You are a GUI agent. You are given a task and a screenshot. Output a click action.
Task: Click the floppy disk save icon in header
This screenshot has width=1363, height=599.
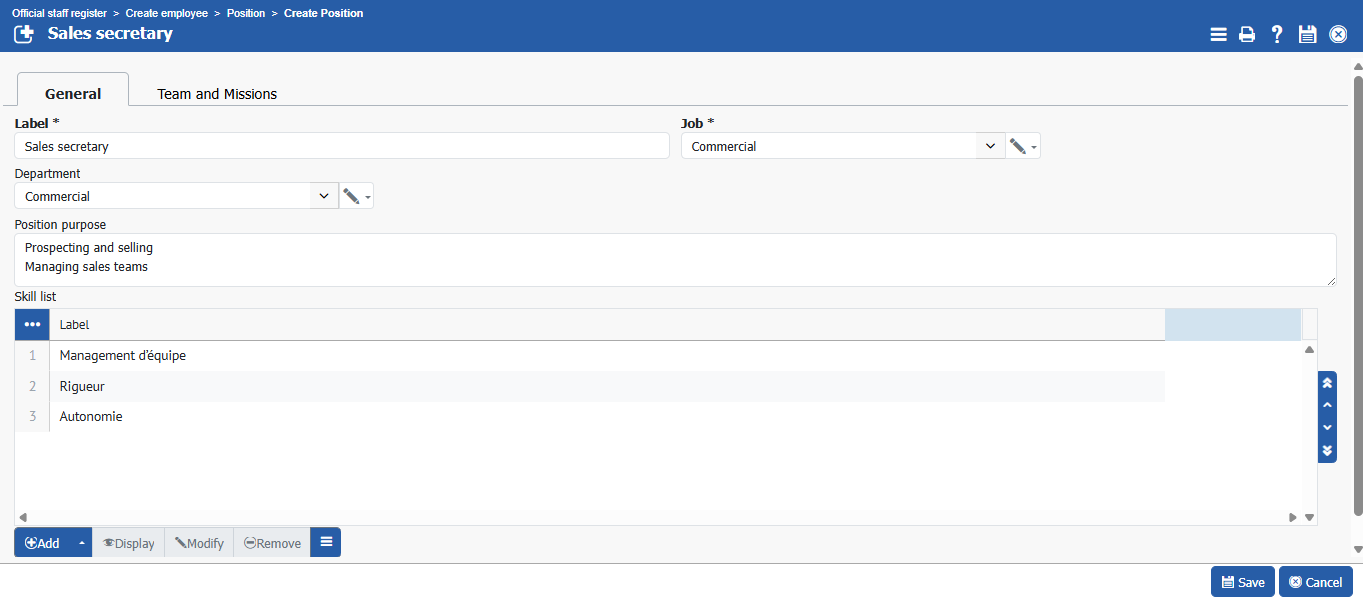1307,35
